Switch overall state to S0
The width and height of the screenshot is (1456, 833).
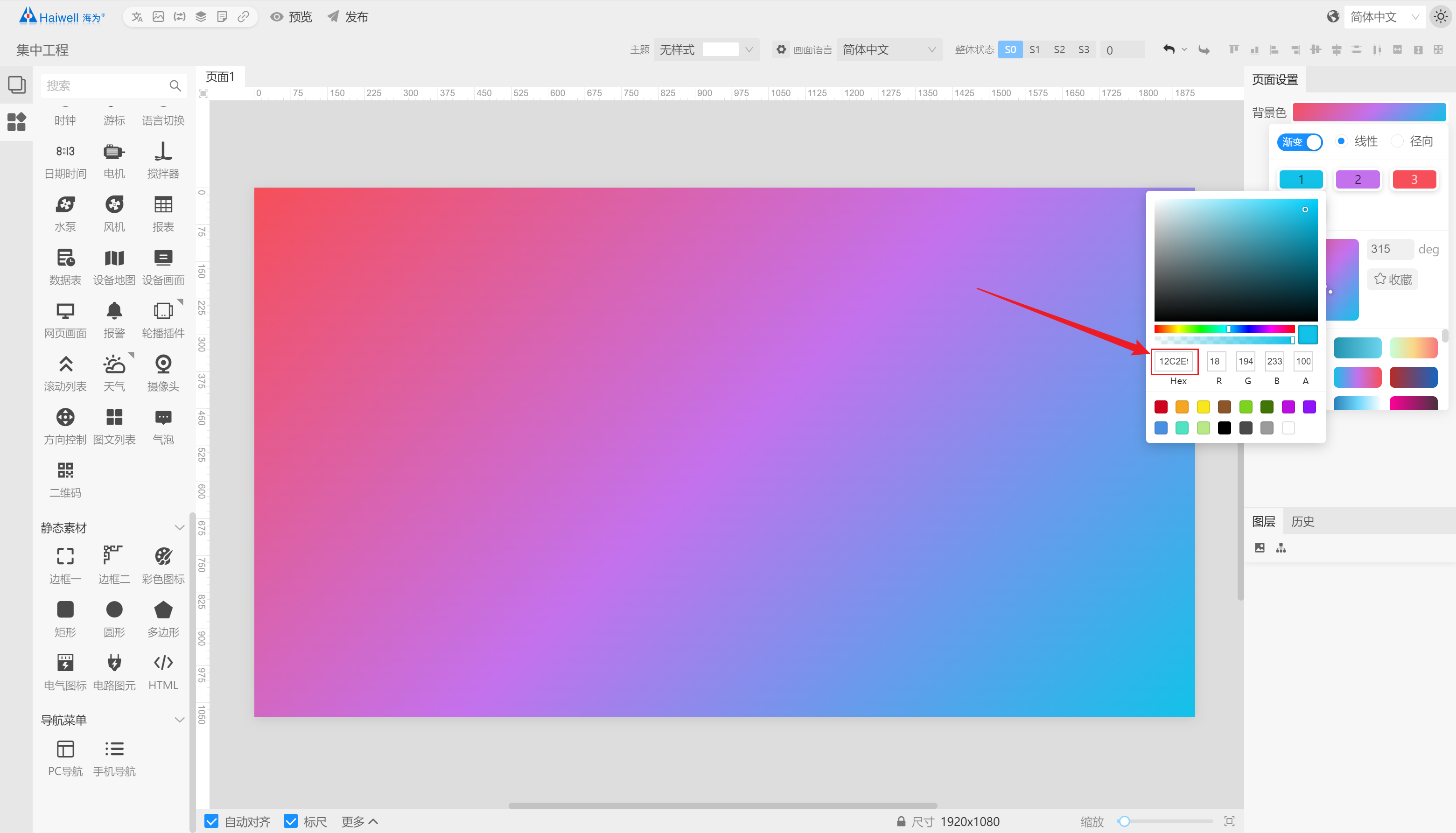point(1010,50)
